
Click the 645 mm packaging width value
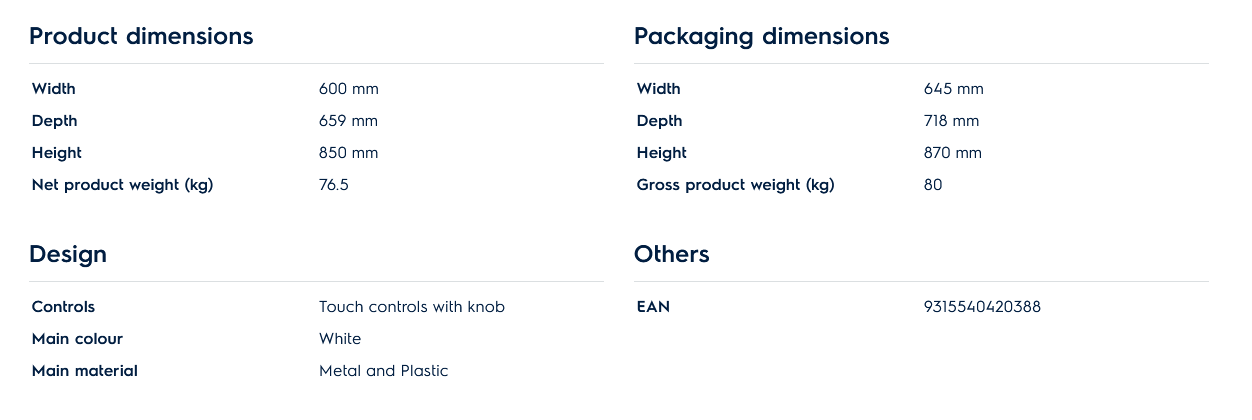point(953,89)
